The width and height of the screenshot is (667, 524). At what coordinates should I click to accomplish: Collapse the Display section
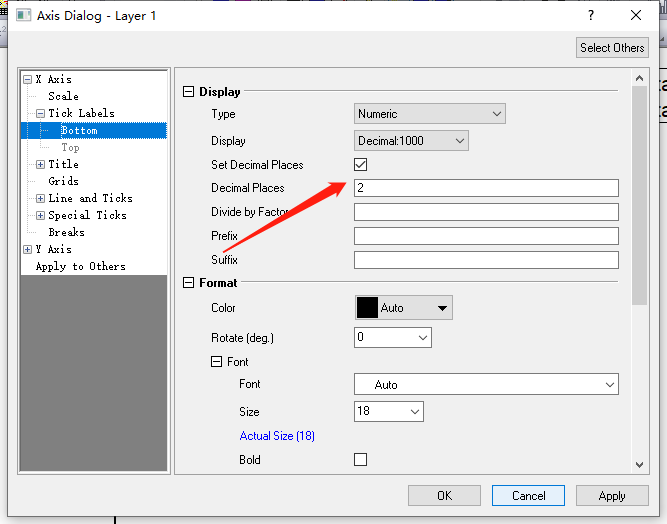click(188, 91)
